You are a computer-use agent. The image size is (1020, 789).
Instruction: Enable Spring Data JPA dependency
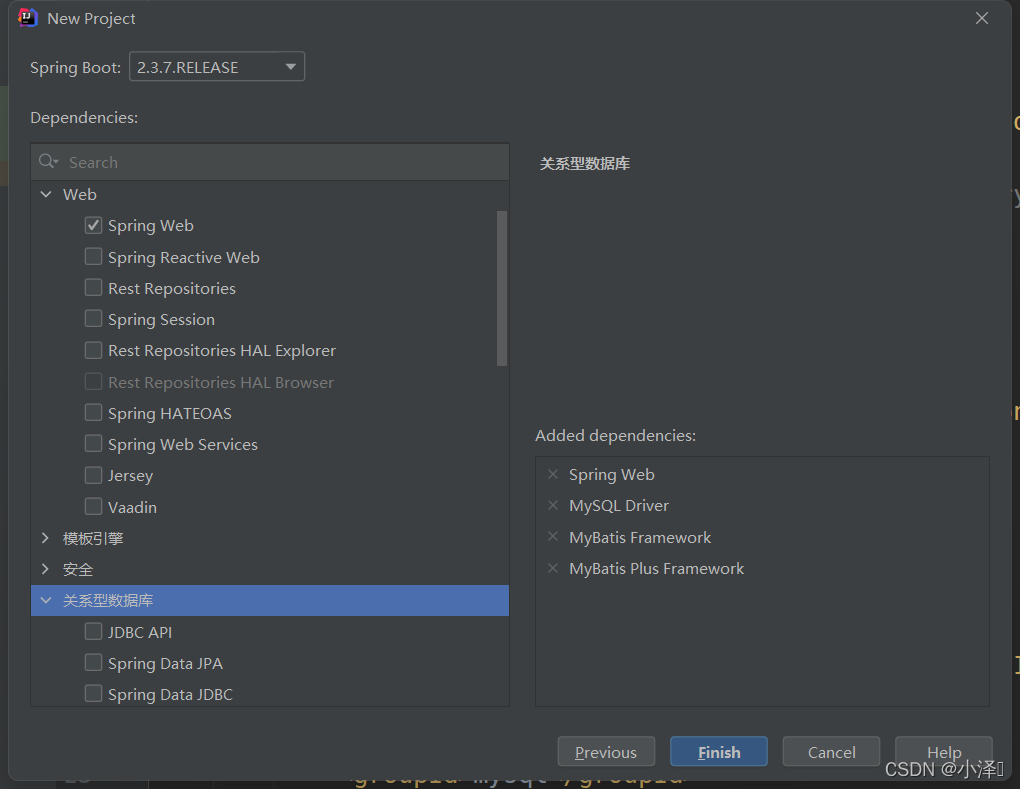(x=93, y=663)
